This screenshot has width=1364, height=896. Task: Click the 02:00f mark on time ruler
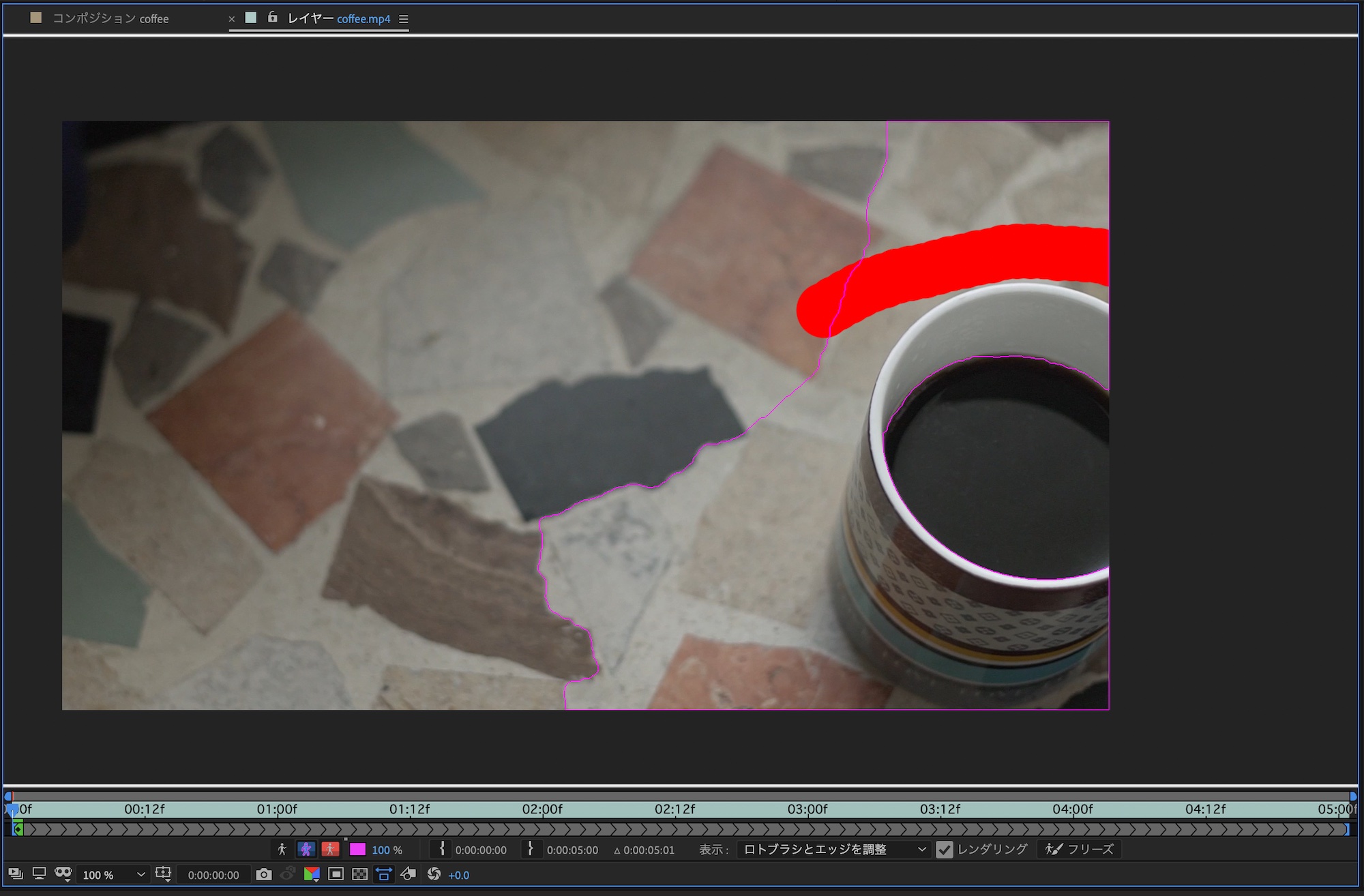[x=542, y=809]
